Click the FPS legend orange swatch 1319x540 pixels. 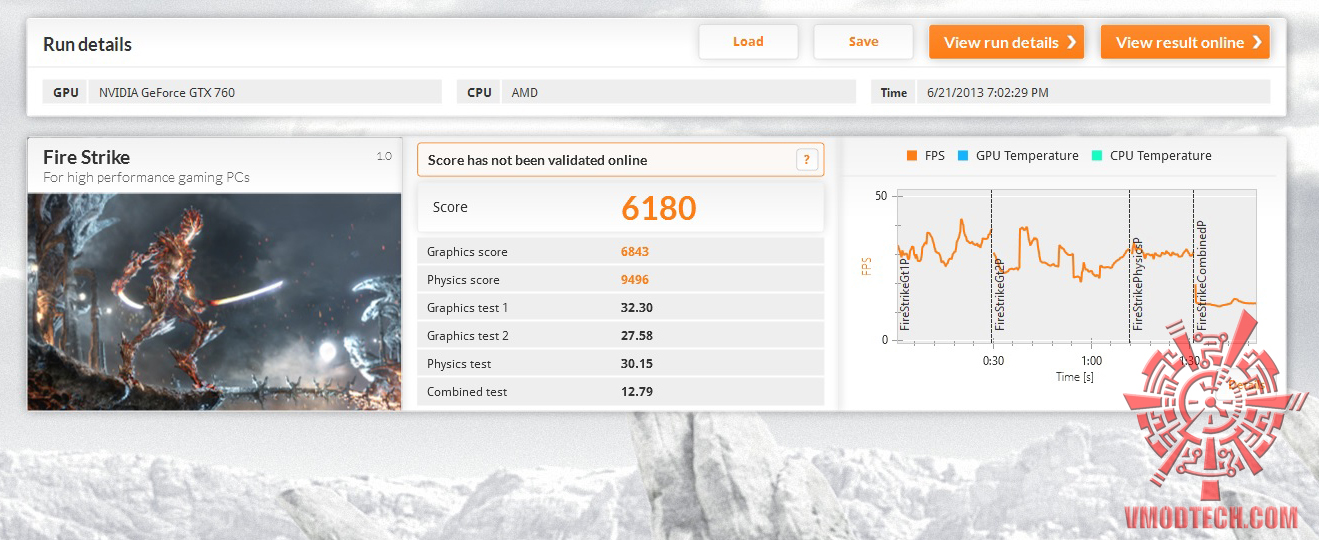click(x=911, y=156)
